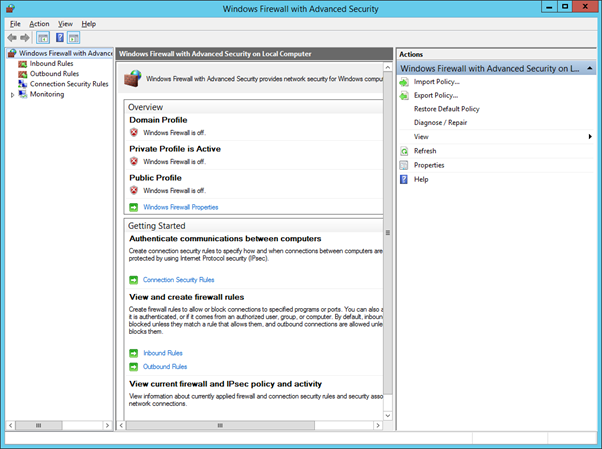Open the View submenu in Actions pane
Viewport: 602px width, 449px height.
click(x=421, y=136)
